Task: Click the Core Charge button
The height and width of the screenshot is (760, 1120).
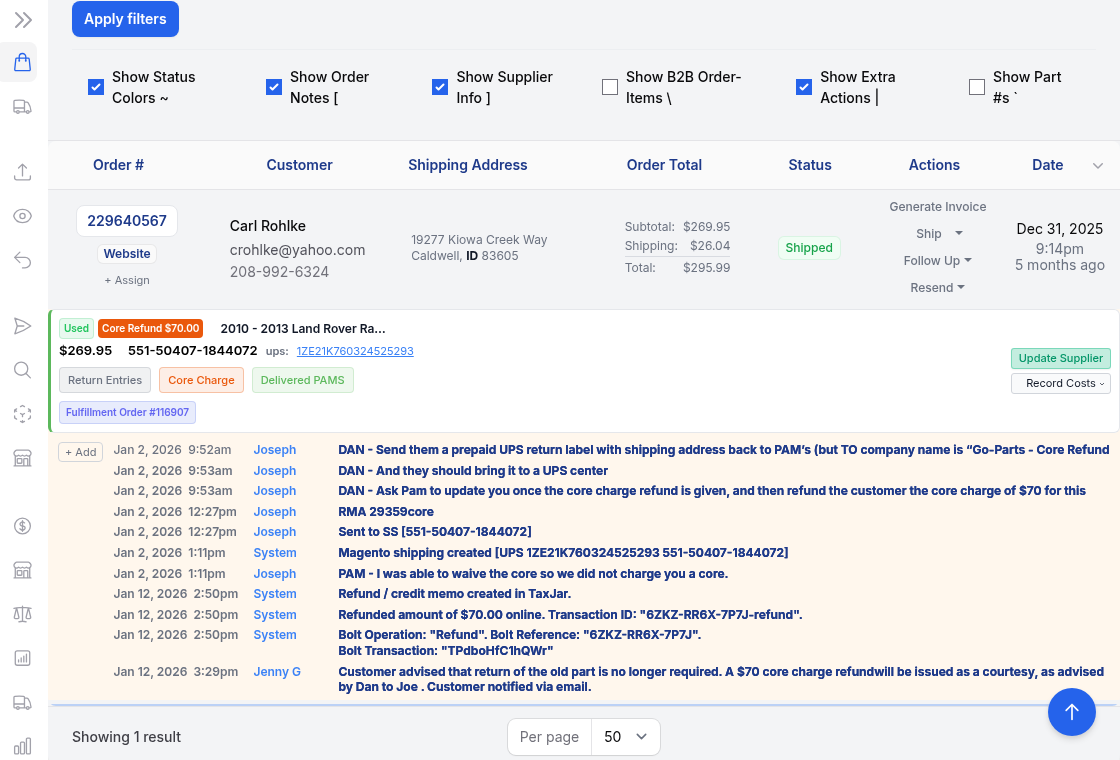Action: point(201,381)
